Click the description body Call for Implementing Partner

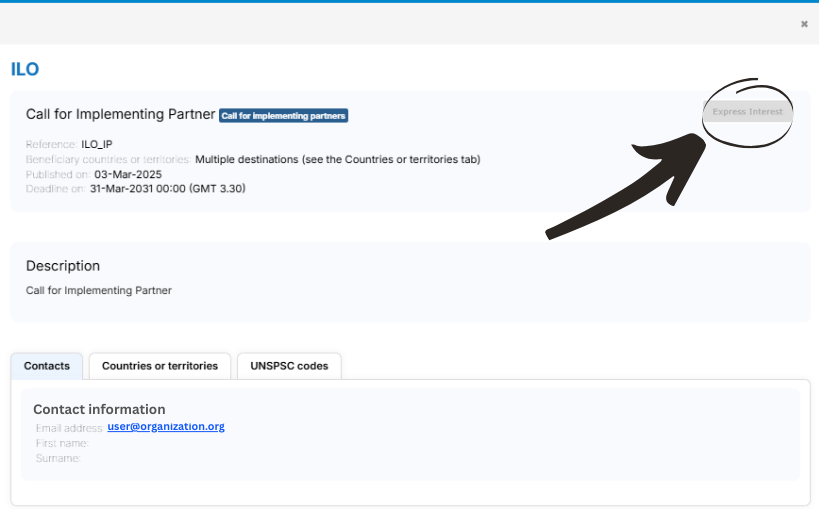(x=99, y=291)
